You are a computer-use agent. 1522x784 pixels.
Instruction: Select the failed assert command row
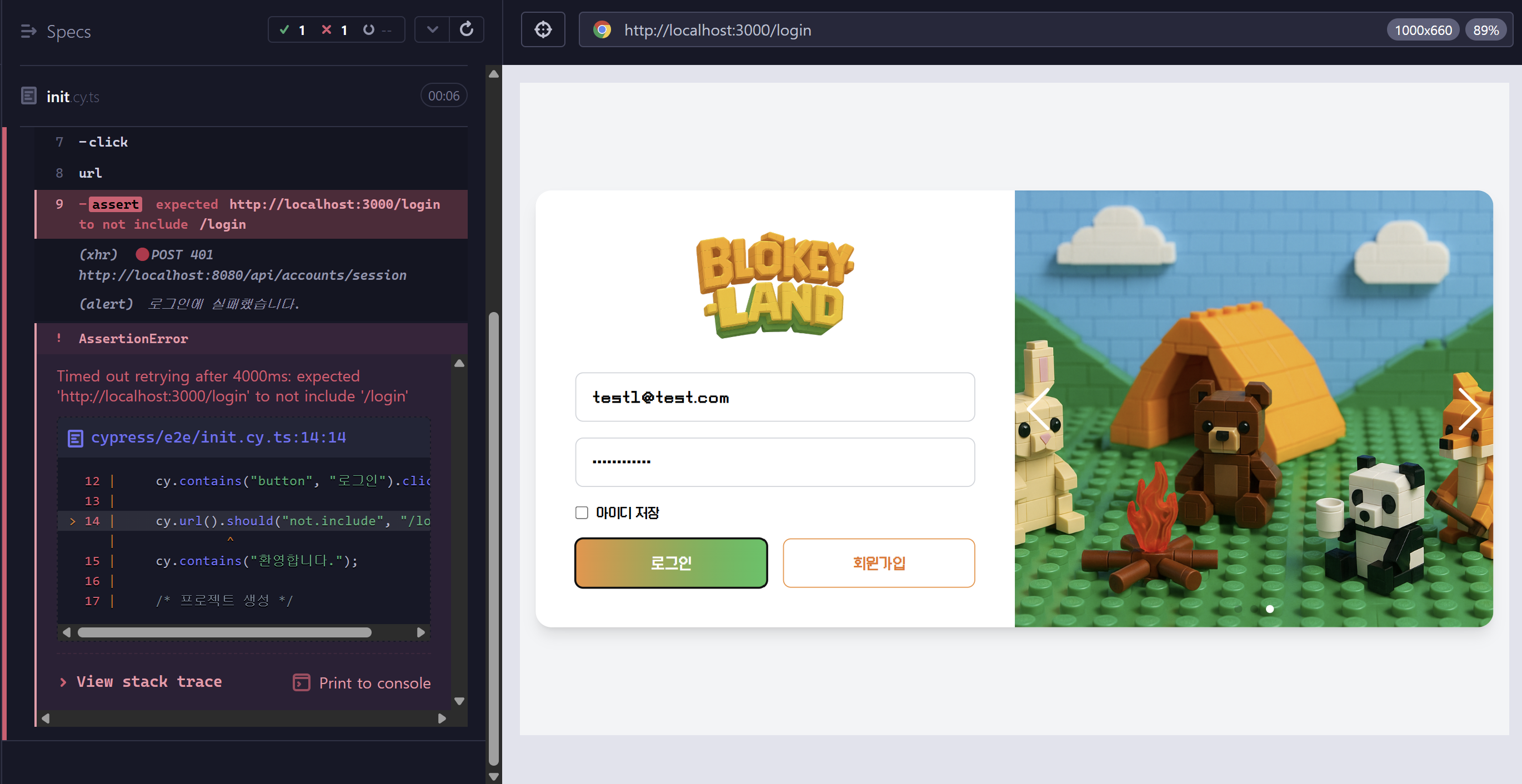click(251, 214)
